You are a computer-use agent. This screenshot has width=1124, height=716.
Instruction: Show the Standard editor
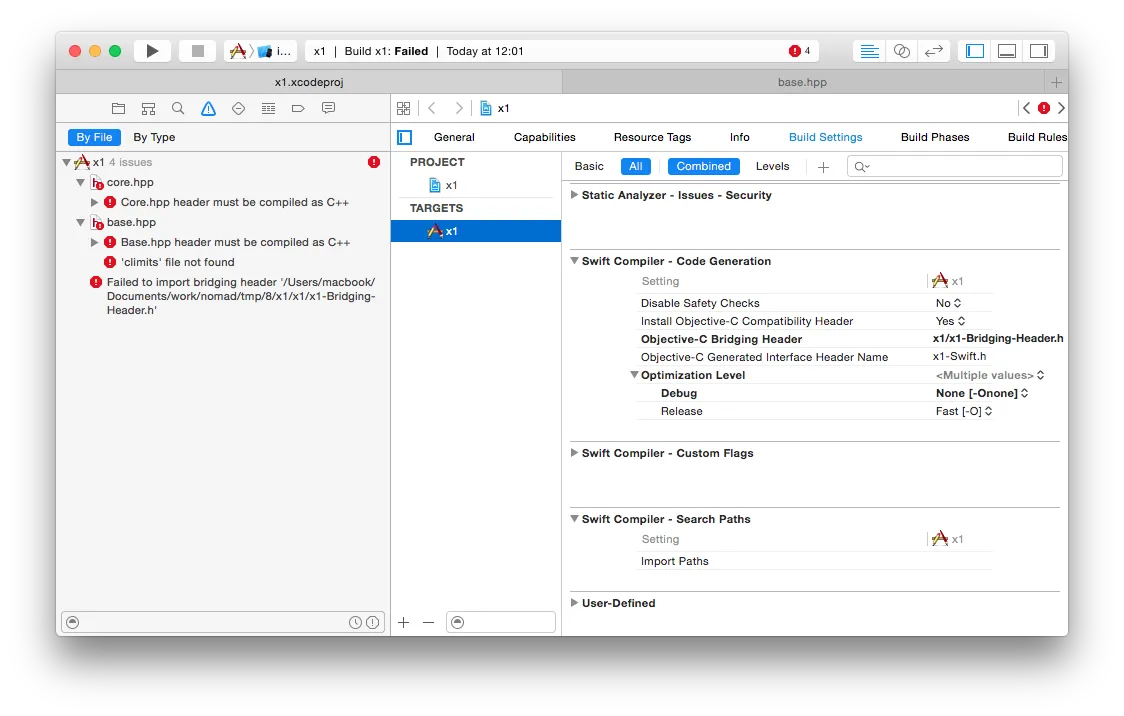(870, 51)
